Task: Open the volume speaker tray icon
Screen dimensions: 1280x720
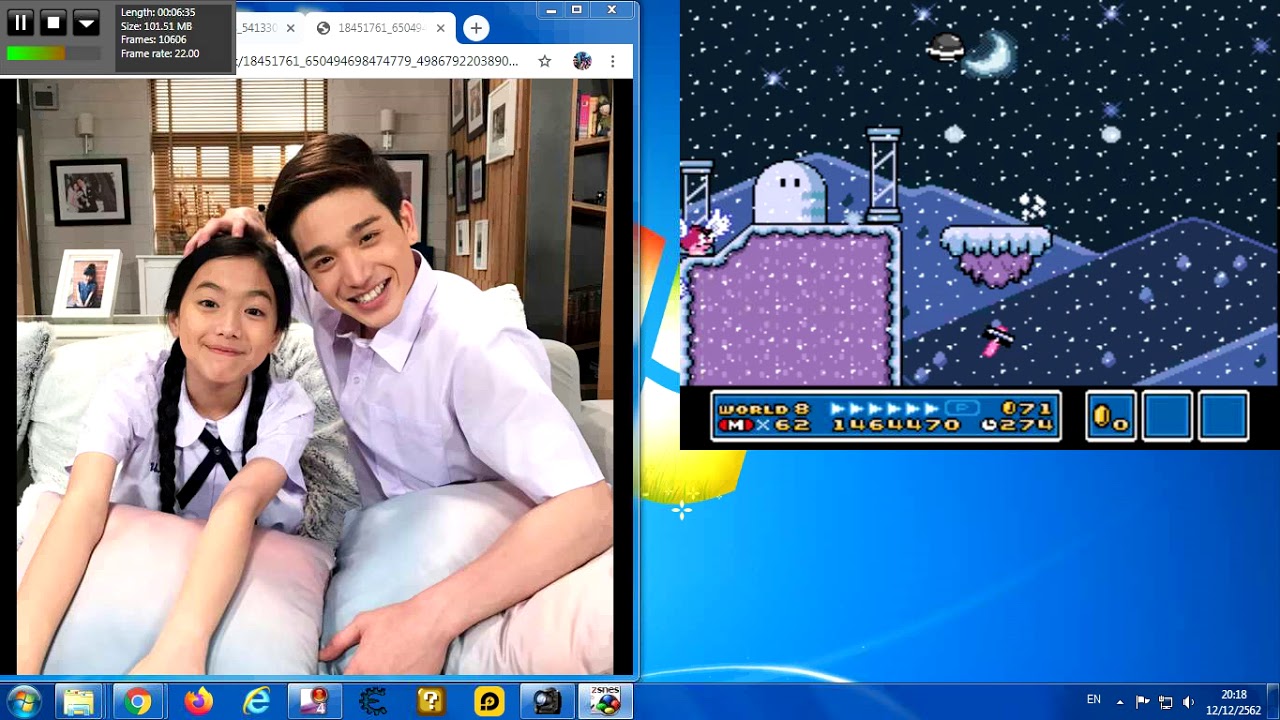Action: tap(1188, 702)
